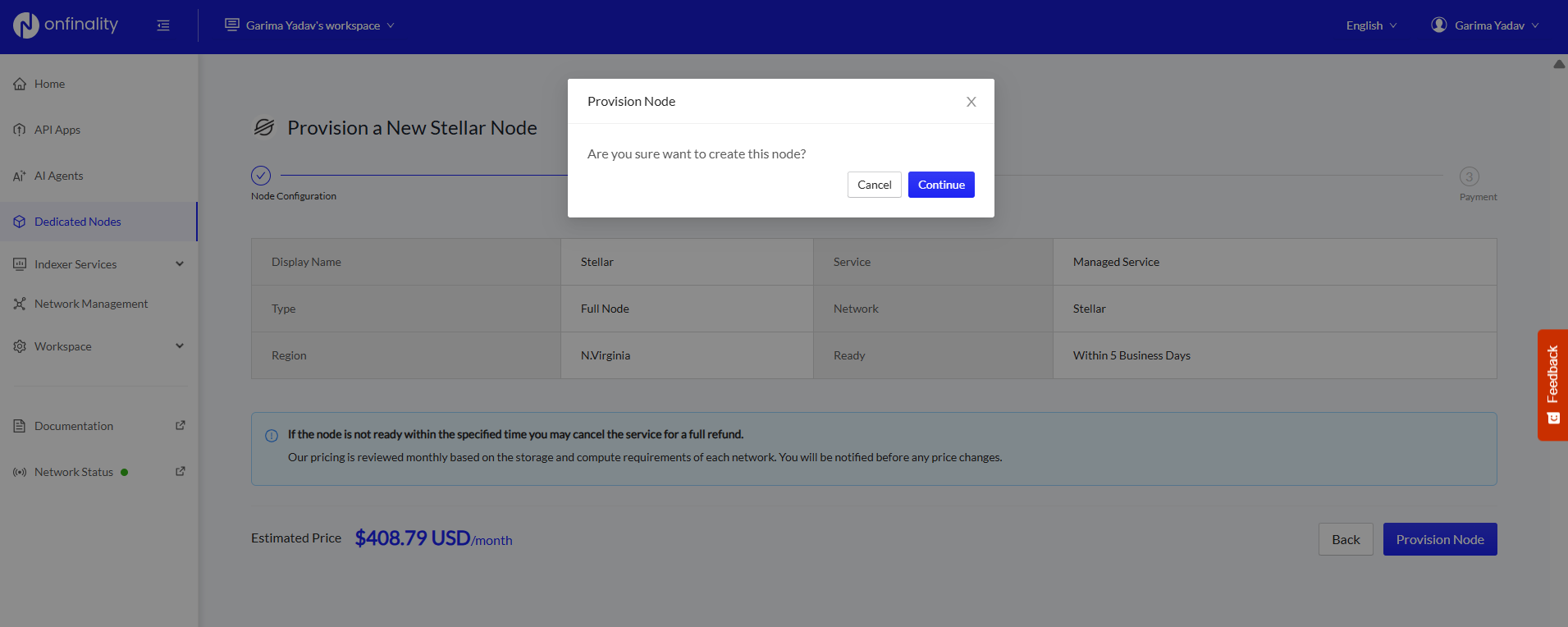Click the API Apps icon
This screenshot has height=627, width=1568.
click(x=20, y=130)
